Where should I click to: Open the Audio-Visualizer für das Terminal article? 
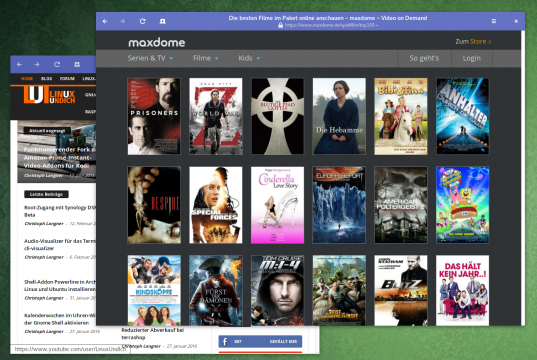coord(60,245)
